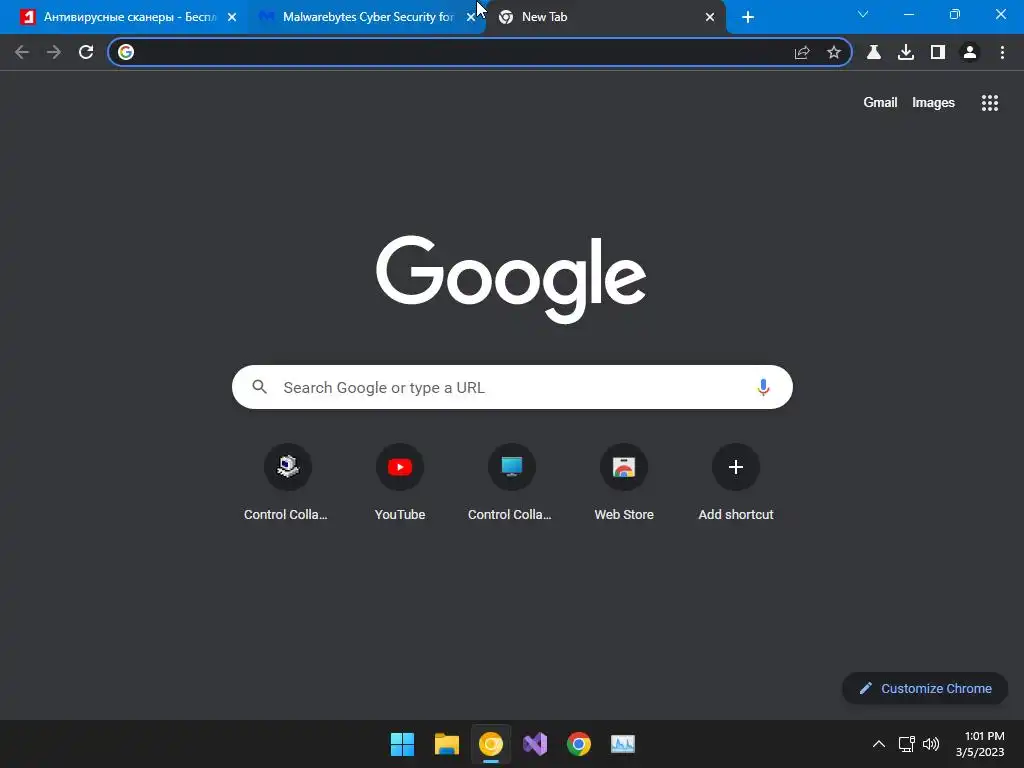Image resolution: width=1024 pixels, height=768 pixels.
Task: Open Chrome three-dot menu
Action: [x=1002, y=52]
